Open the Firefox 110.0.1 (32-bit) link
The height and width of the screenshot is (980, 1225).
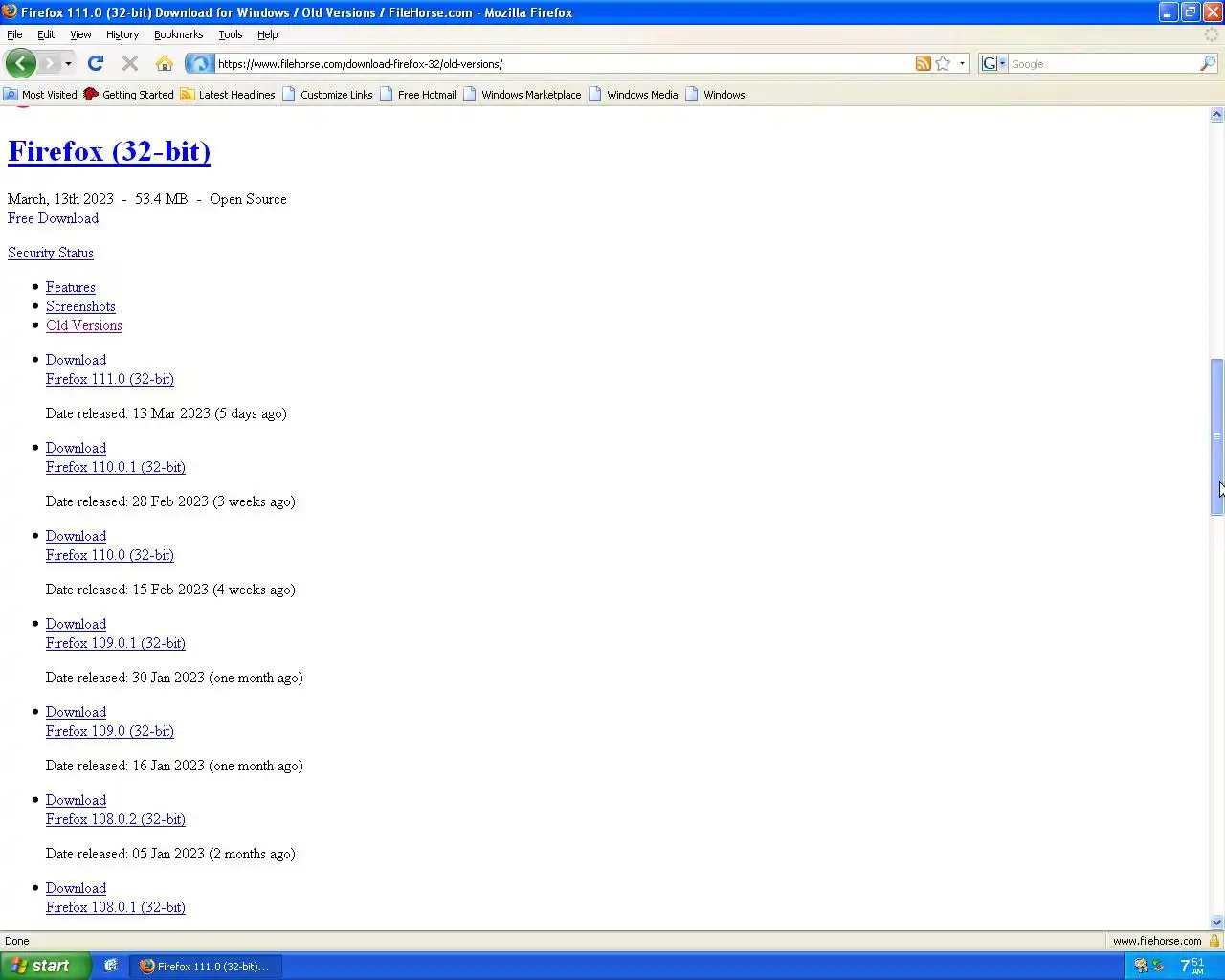pos(116,467)
